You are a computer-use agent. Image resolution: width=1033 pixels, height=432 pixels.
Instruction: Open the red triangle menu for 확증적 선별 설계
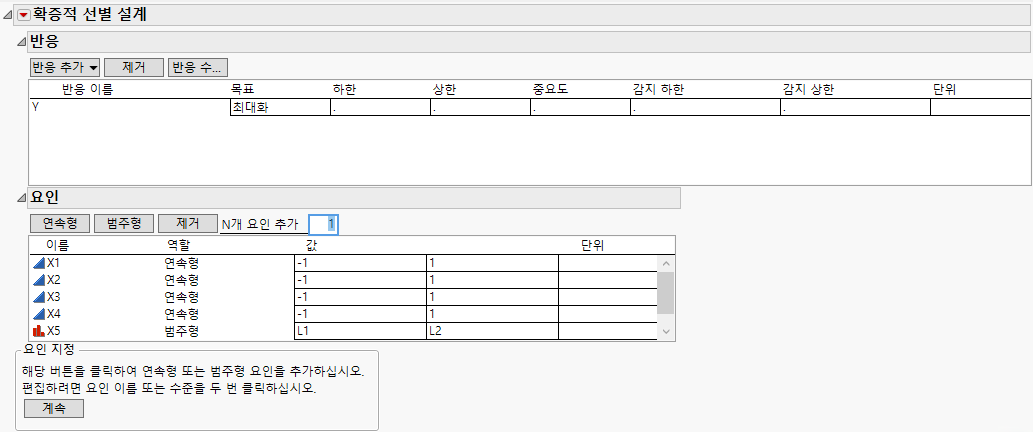click(24, 15)
